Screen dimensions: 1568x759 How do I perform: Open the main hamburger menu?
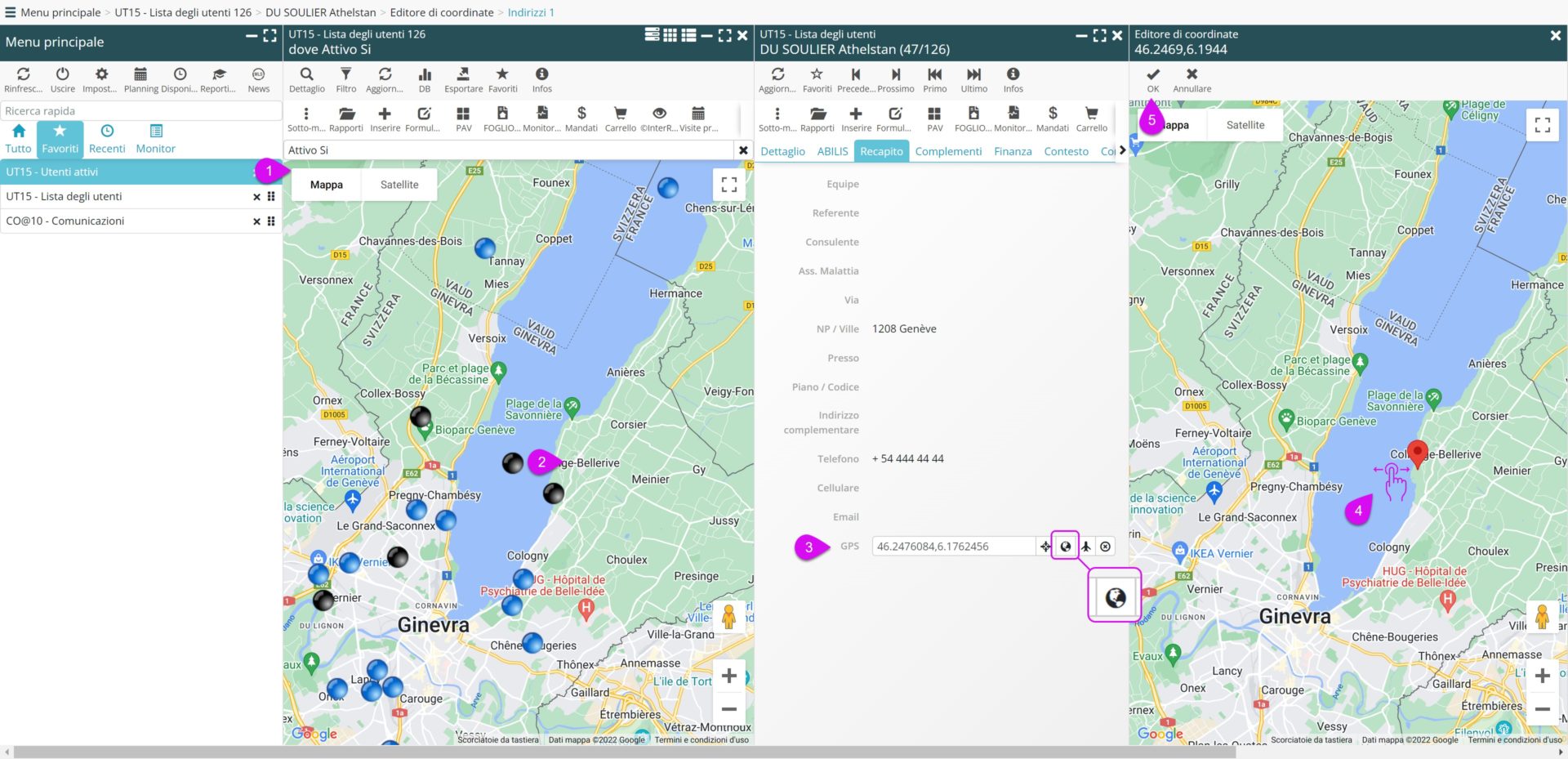point(11,12)
